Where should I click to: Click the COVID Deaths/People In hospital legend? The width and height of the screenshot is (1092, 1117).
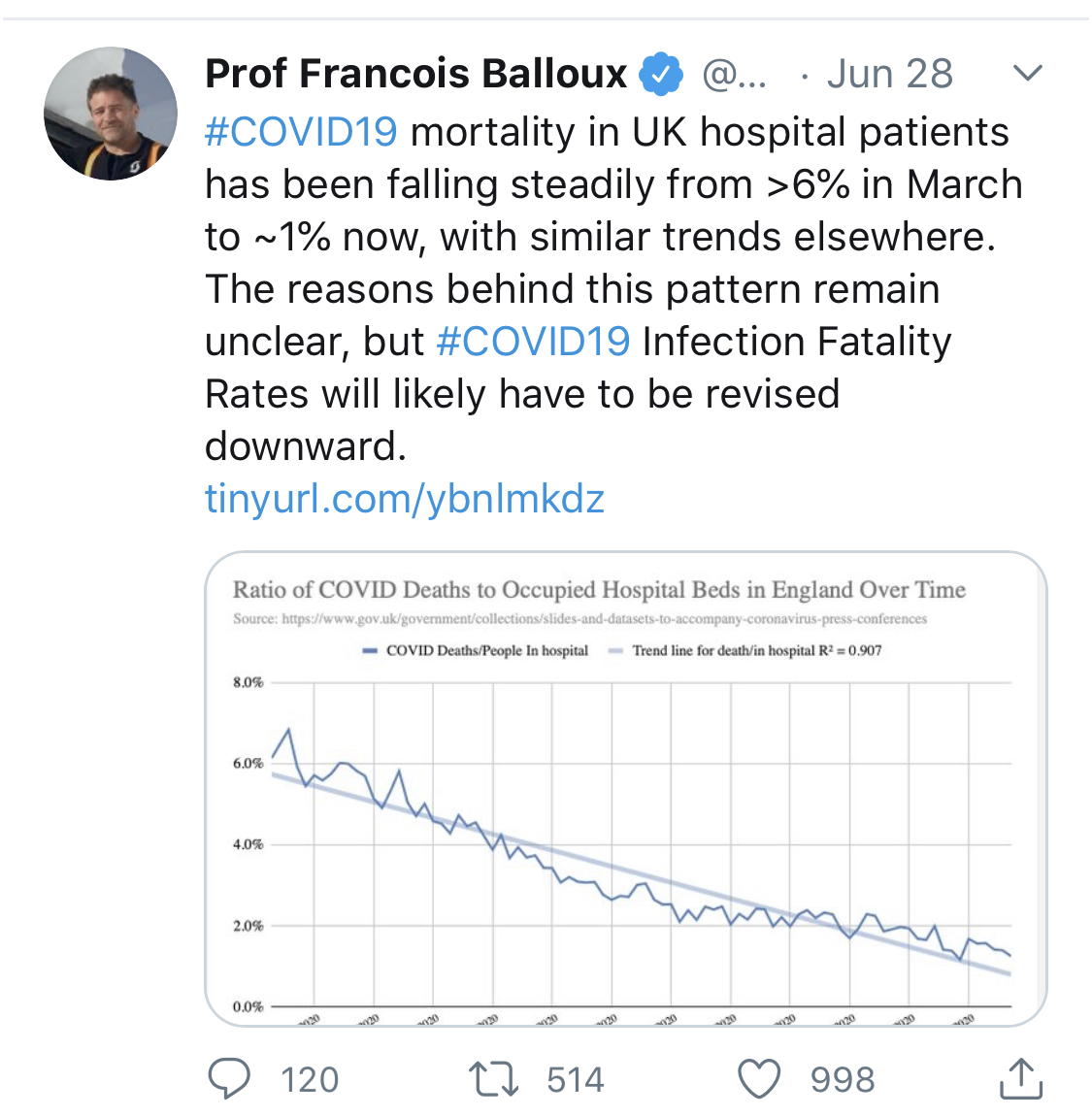point(476,650)
